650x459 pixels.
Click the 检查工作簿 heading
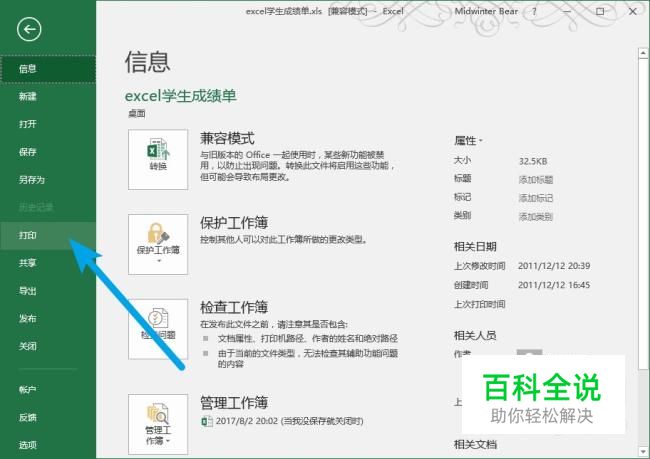pos(234,307)
